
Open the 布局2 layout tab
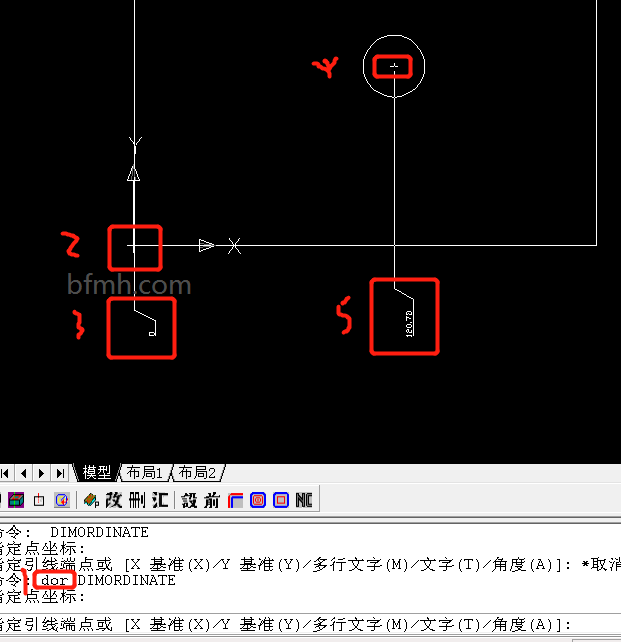[197, 472]
